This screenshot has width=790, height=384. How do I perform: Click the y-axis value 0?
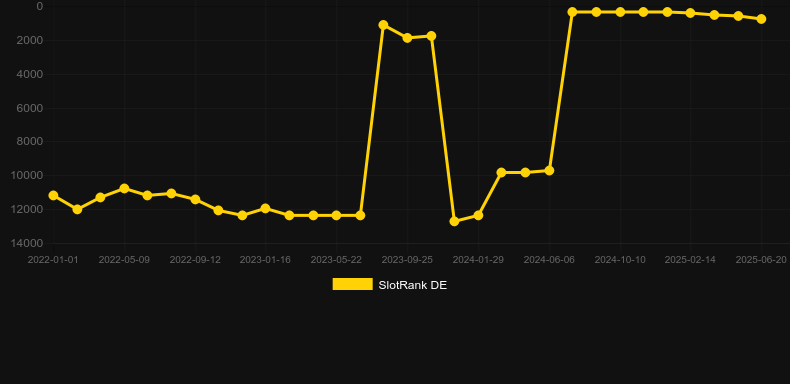click(x=40, y=6)
